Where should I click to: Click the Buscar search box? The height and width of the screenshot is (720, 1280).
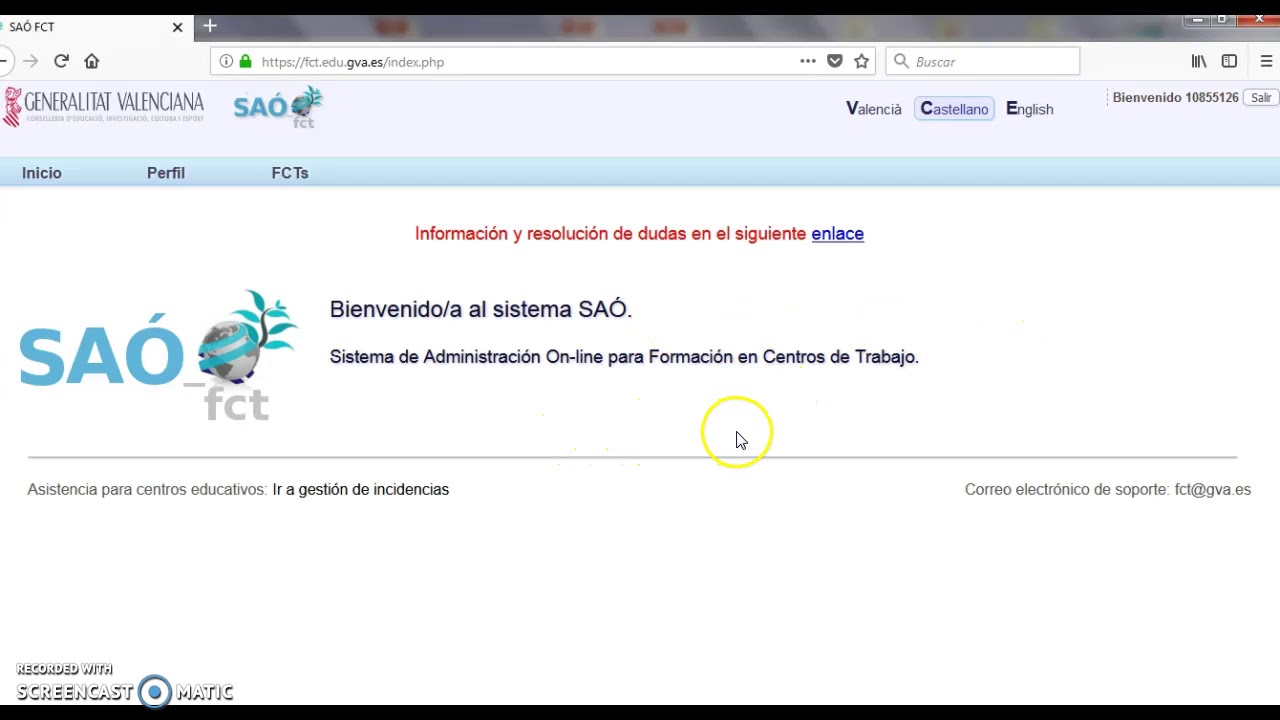982,61
